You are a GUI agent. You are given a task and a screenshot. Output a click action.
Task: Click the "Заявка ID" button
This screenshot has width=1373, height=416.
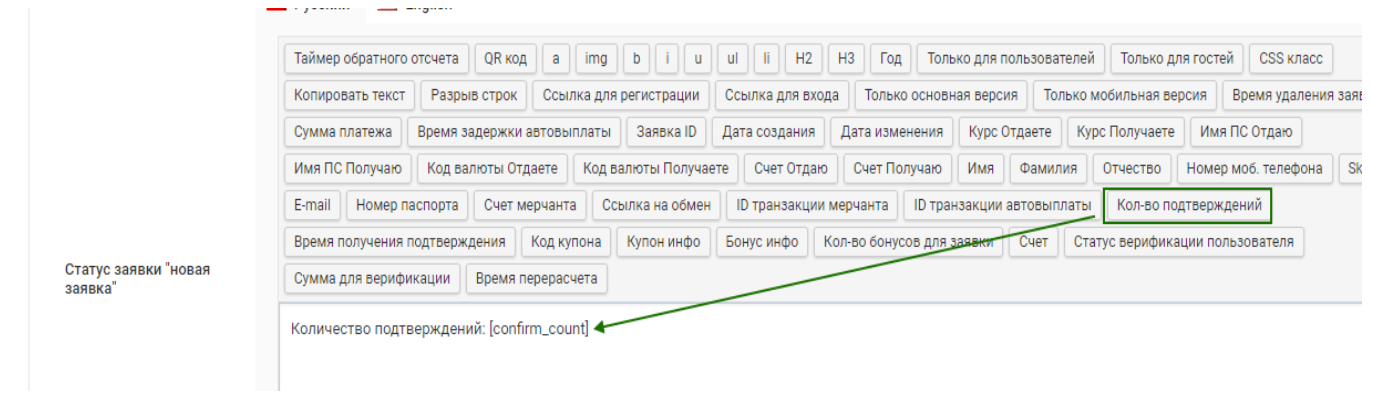point(666,132)
